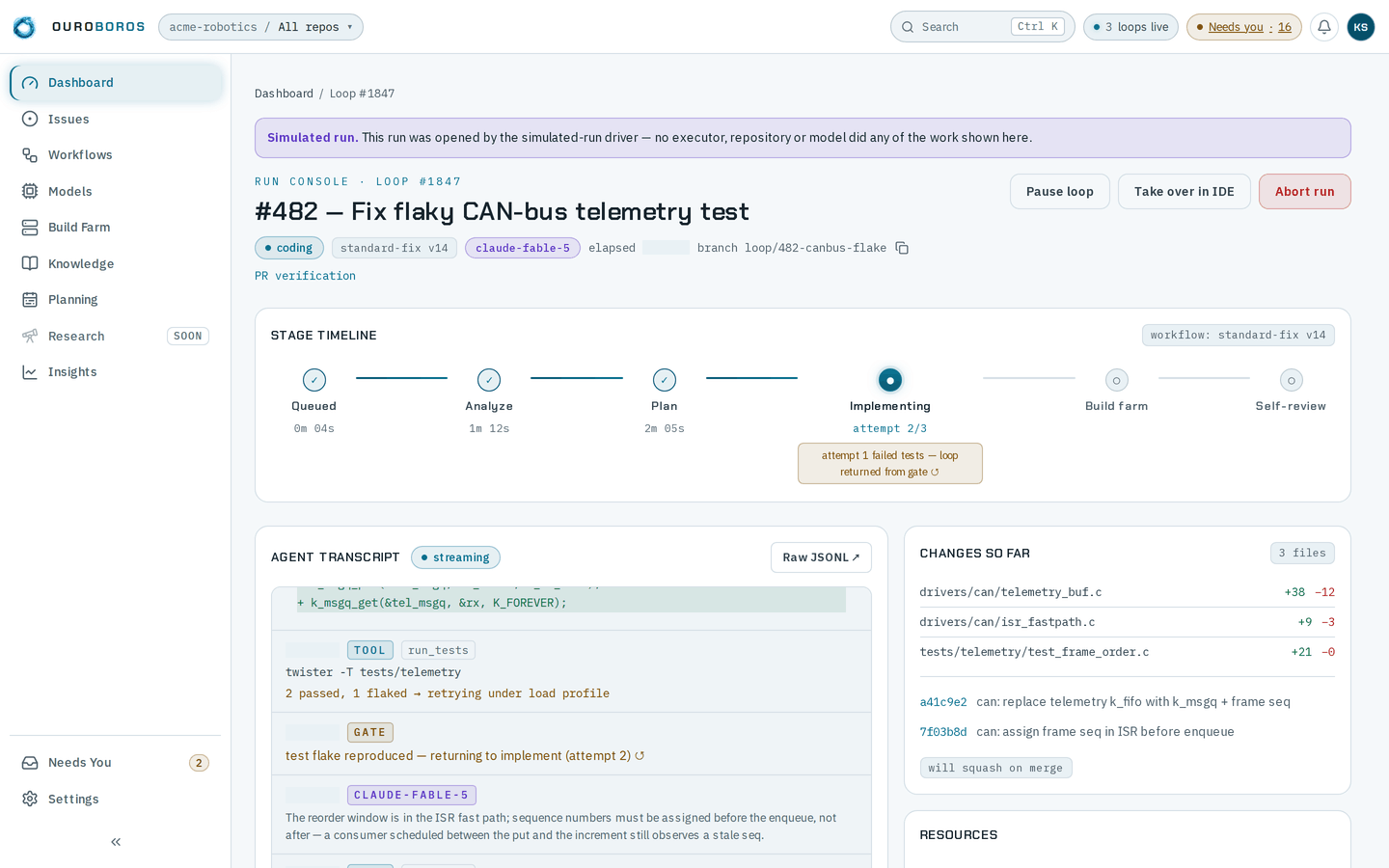The height and width of the screenshot is (868, 1389).
Task: Go to Issues in the sidebar
Action: tap(117, 119)
